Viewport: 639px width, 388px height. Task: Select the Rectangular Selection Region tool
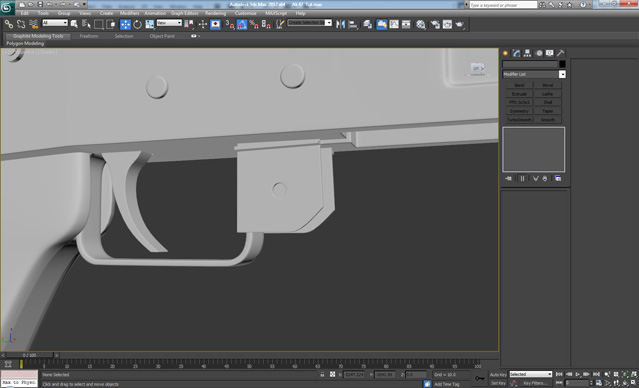coord(99,24)
